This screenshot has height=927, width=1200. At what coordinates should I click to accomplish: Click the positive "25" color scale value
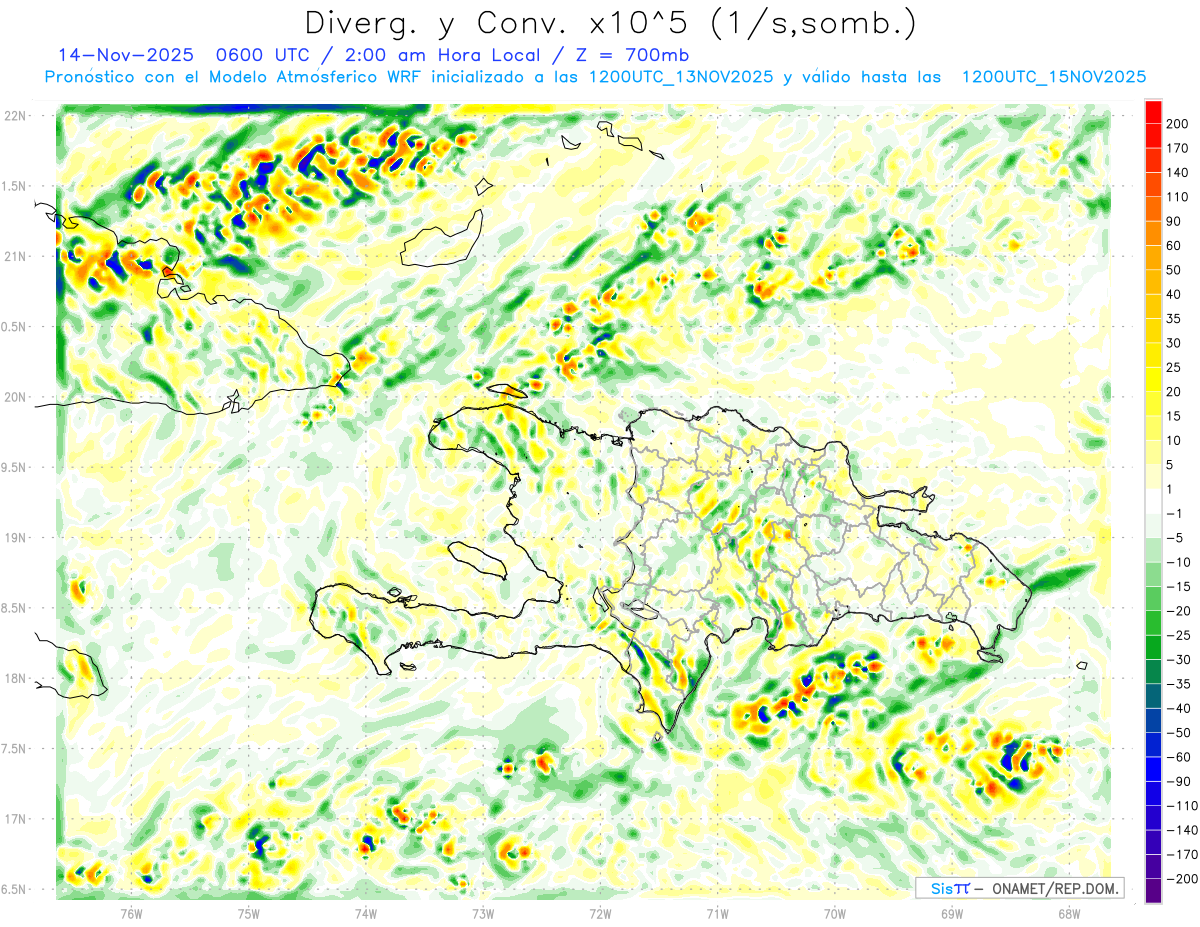tap(1174, 367)
